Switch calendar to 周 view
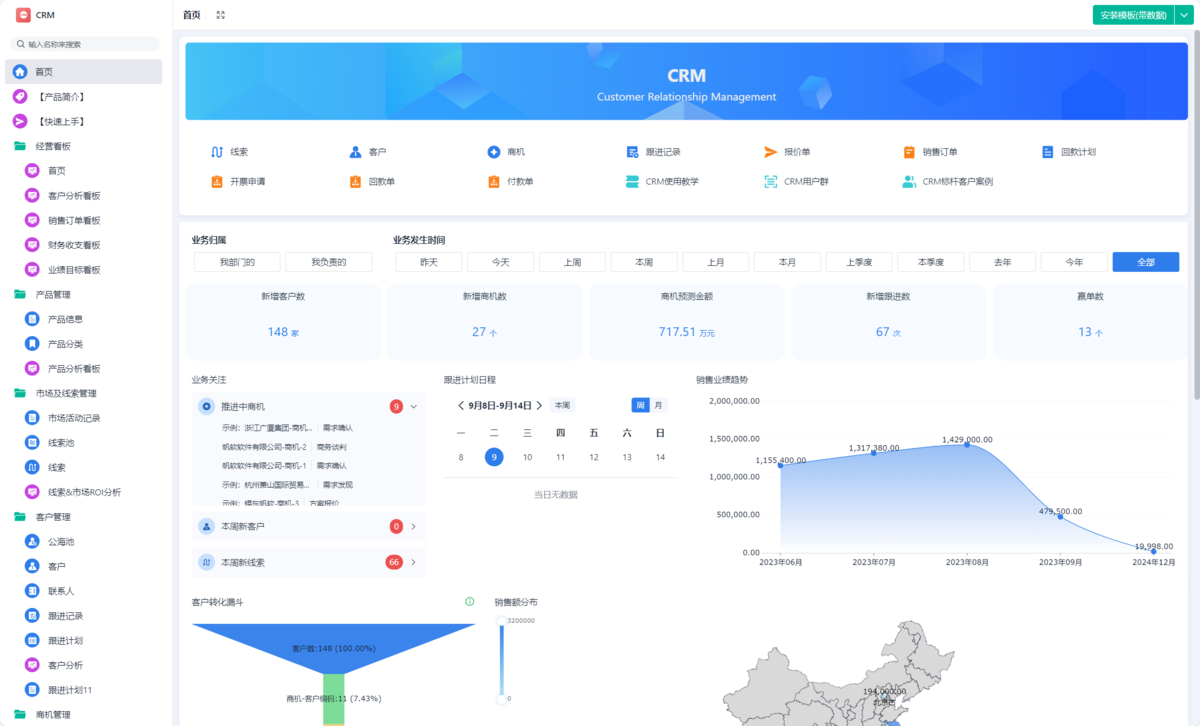This screenshot has width=1200, height=726. tap(640, 405)
